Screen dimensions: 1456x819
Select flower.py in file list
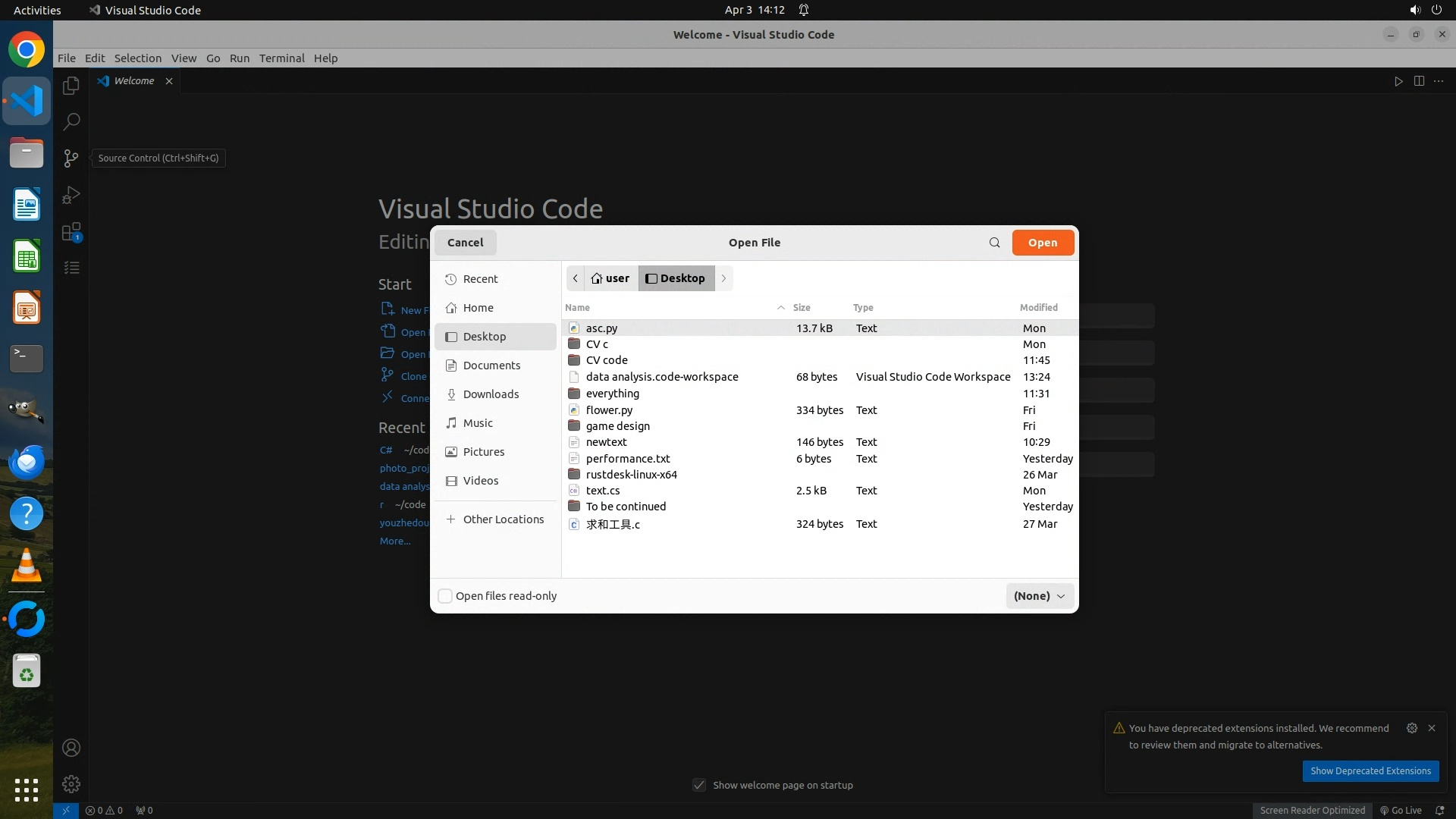[x=609, y=410]
